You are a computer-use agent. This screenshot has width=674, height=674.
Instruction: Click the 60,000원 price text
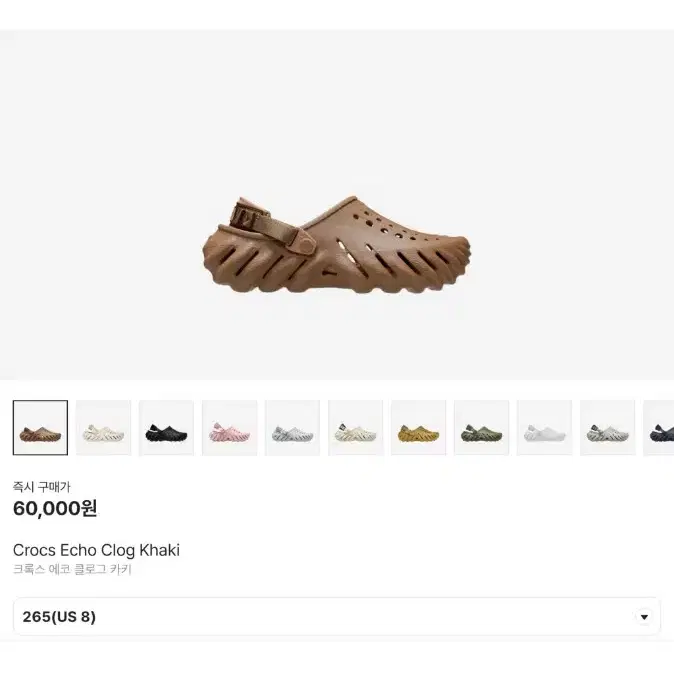point(55,509)
